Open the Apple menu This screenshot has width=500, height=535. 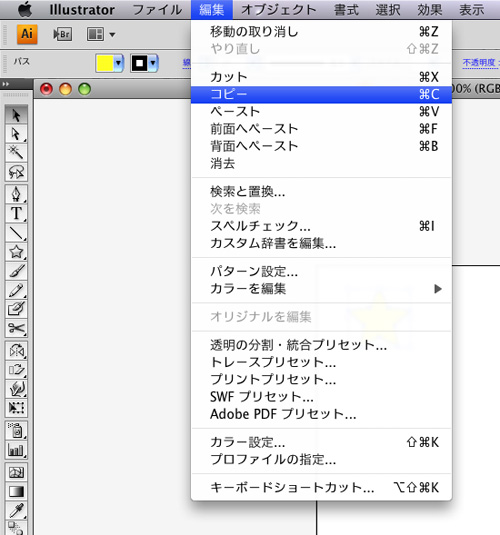pos(25,10)
